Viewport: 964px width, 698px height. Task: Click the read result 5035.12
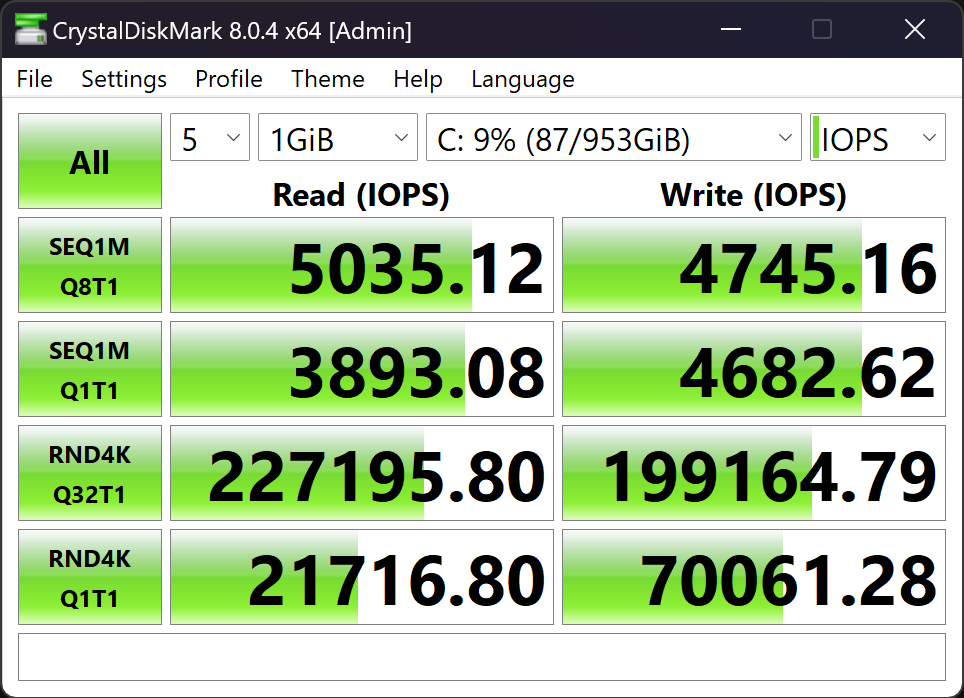click(x=362, y=265)
